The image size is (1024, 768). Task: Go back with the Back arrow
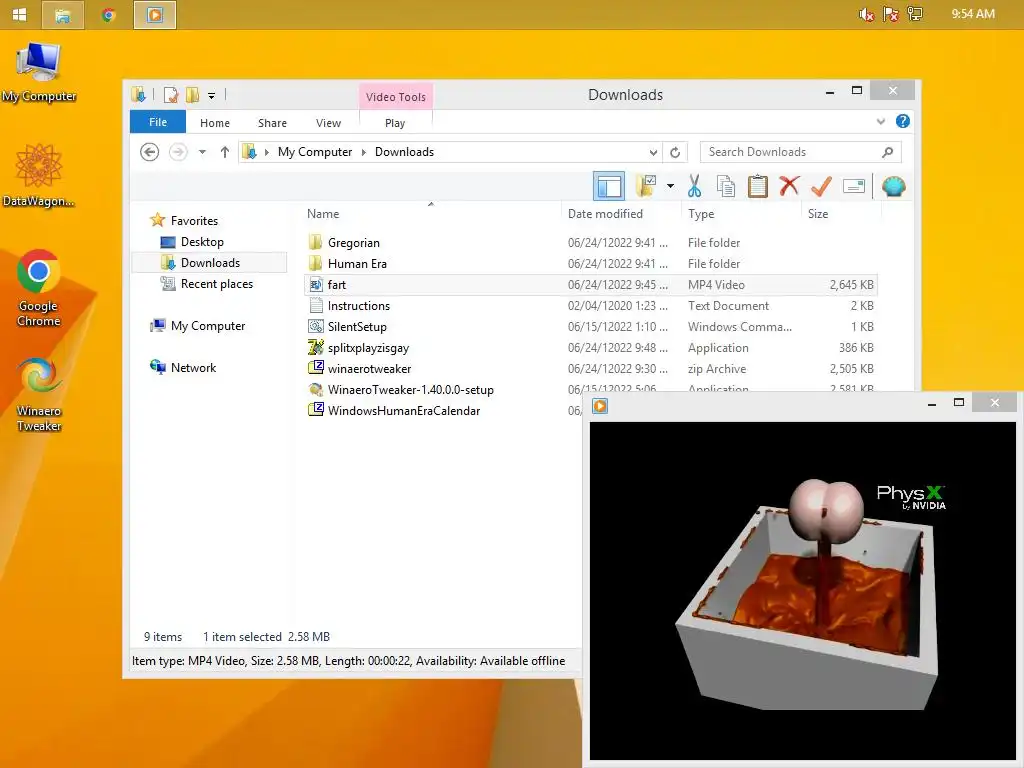click(150, 152)
